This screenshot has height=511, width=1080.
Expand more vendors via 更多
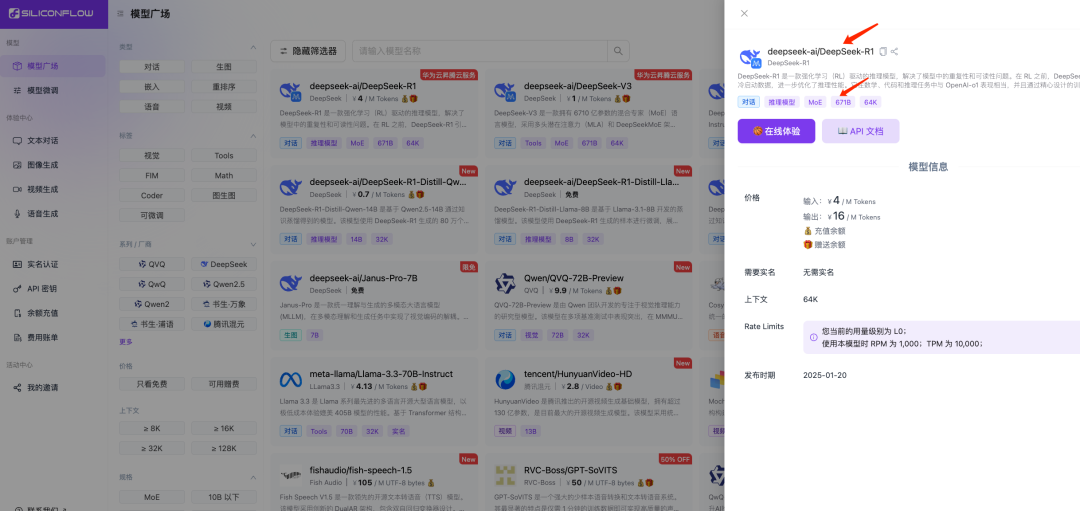point(126,342)
